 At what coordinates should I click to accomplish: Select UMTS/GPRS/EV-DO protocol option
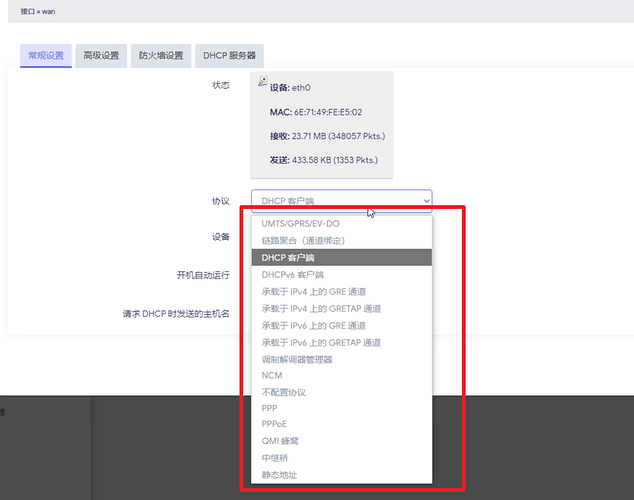tap(342, 224)
